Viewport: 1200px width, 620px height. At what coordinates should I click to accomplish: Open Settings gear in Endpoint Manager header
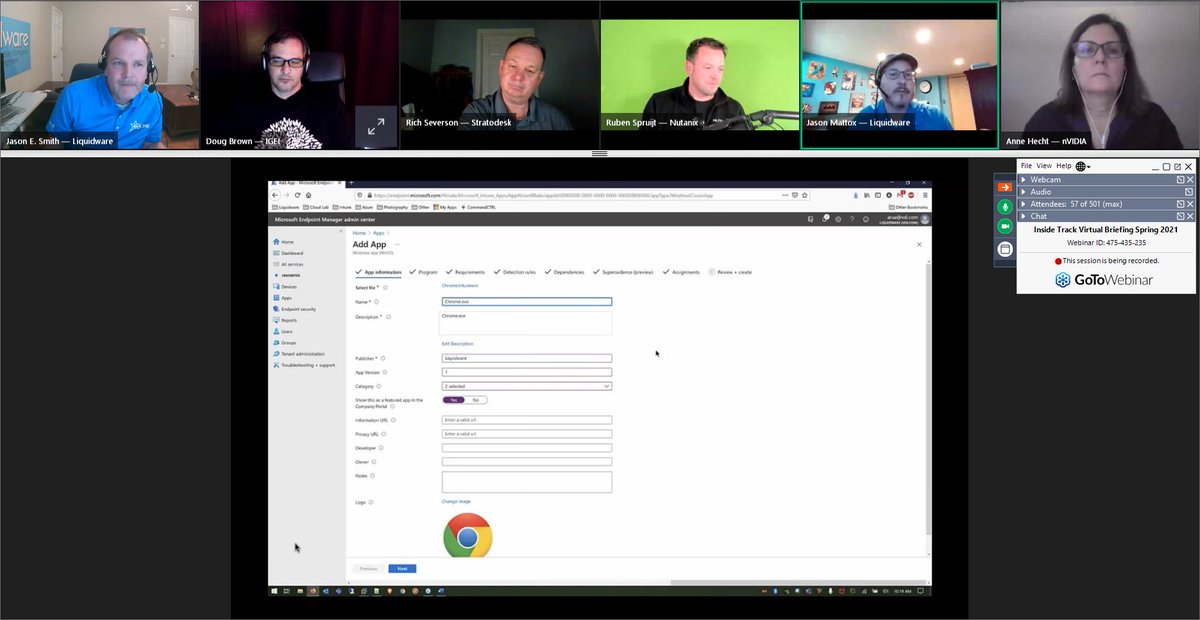838,219
